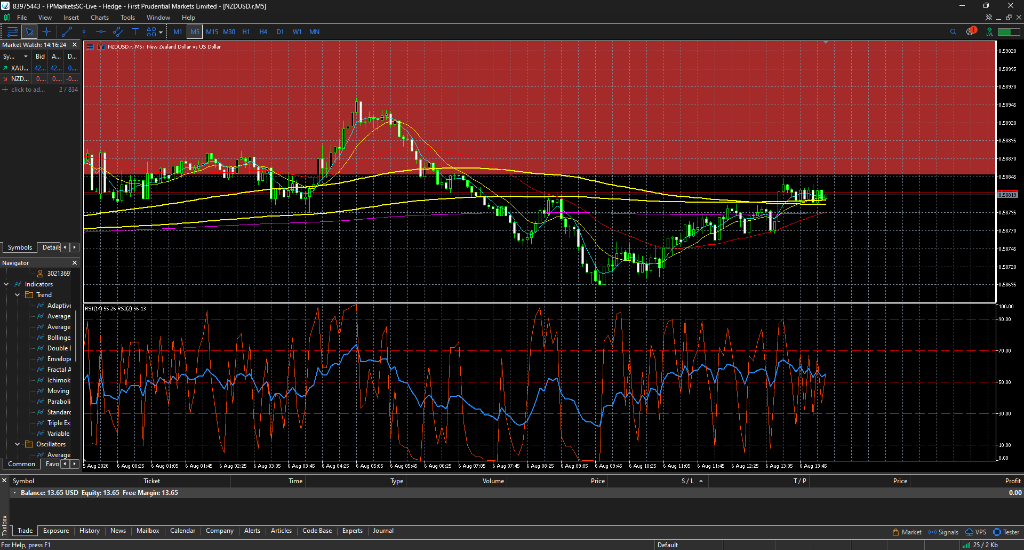Switch chart to M1 timeframe

(178, 31)
